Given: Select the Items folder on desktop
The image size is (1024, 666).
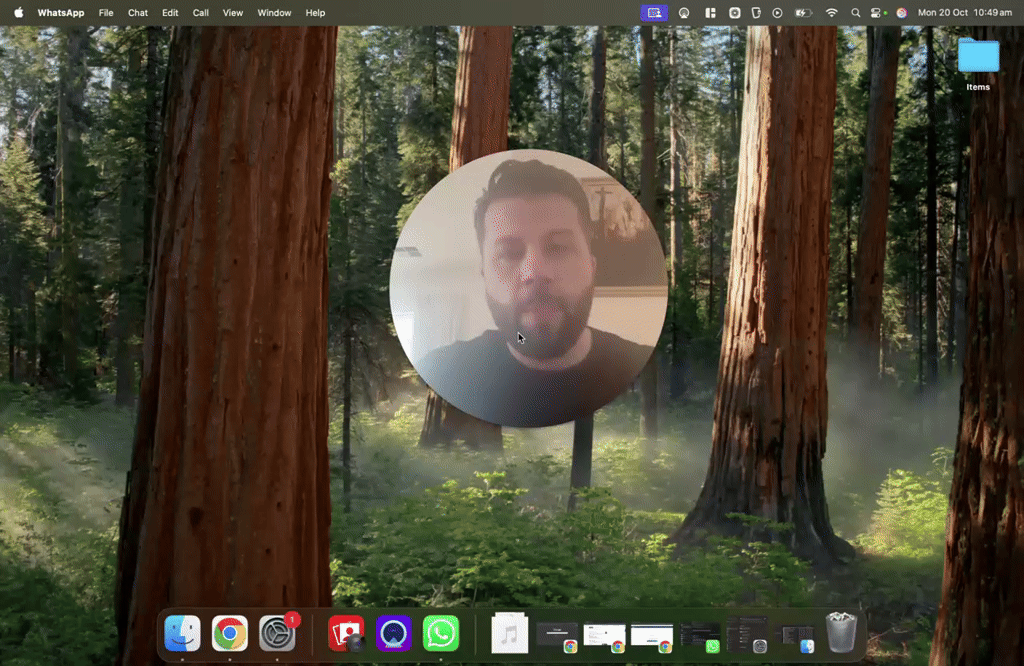Looking at the screenshot, I should point(978,64).
